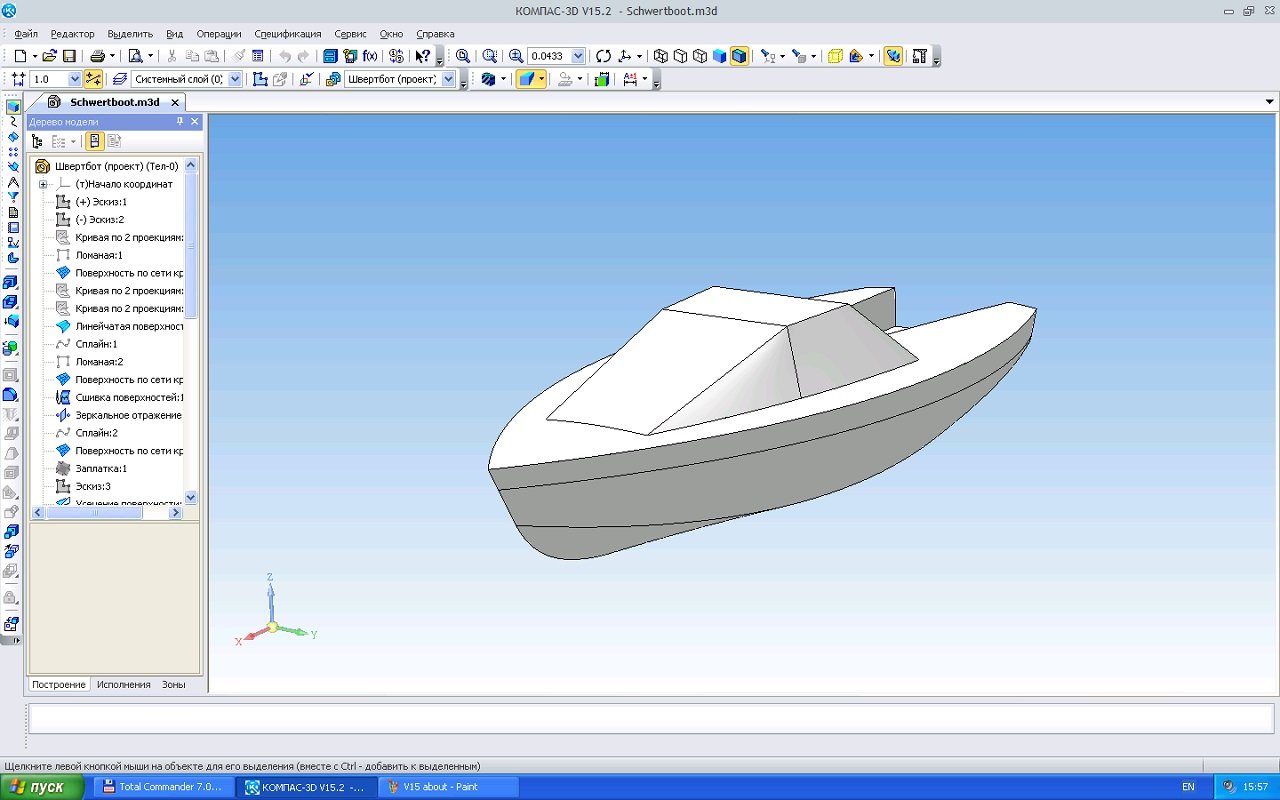Click the print icon

point(98,56)
